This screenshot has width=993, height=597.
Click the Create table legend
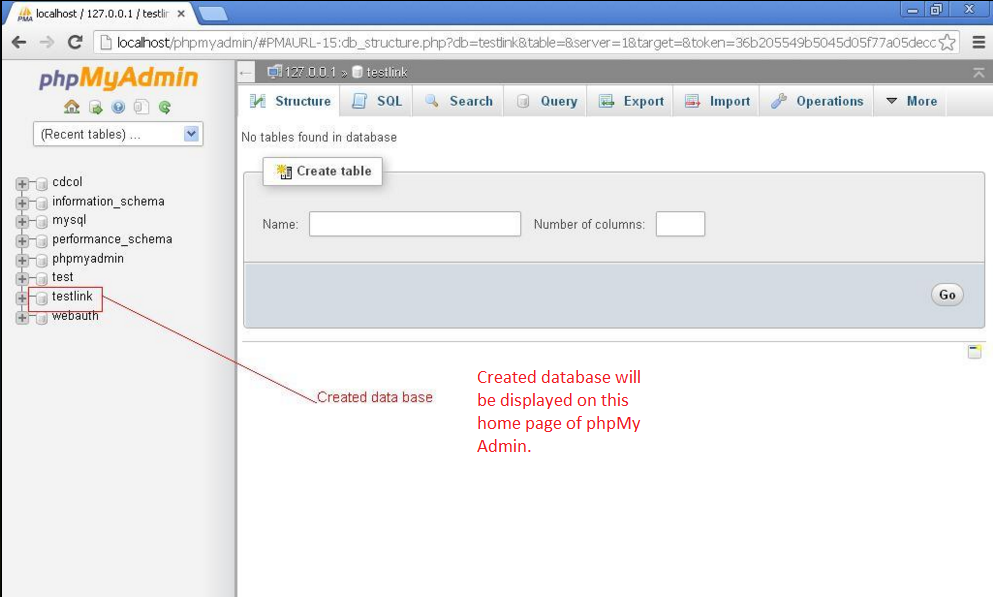tap(322, 171)
